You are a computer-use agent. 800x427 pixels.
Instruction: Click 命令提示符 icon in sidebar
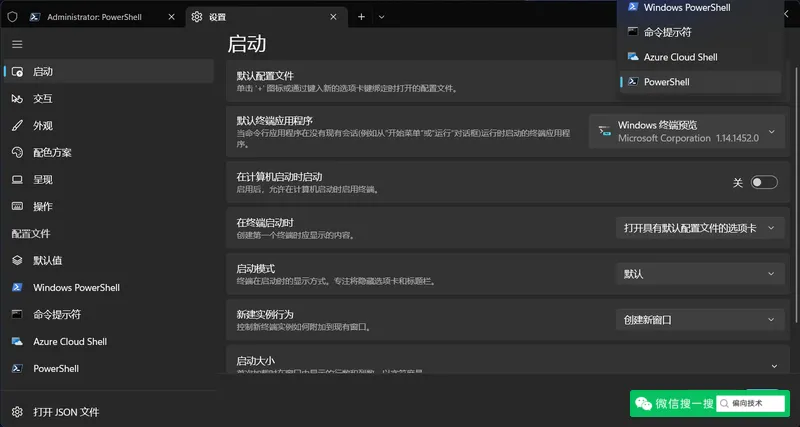17,314
